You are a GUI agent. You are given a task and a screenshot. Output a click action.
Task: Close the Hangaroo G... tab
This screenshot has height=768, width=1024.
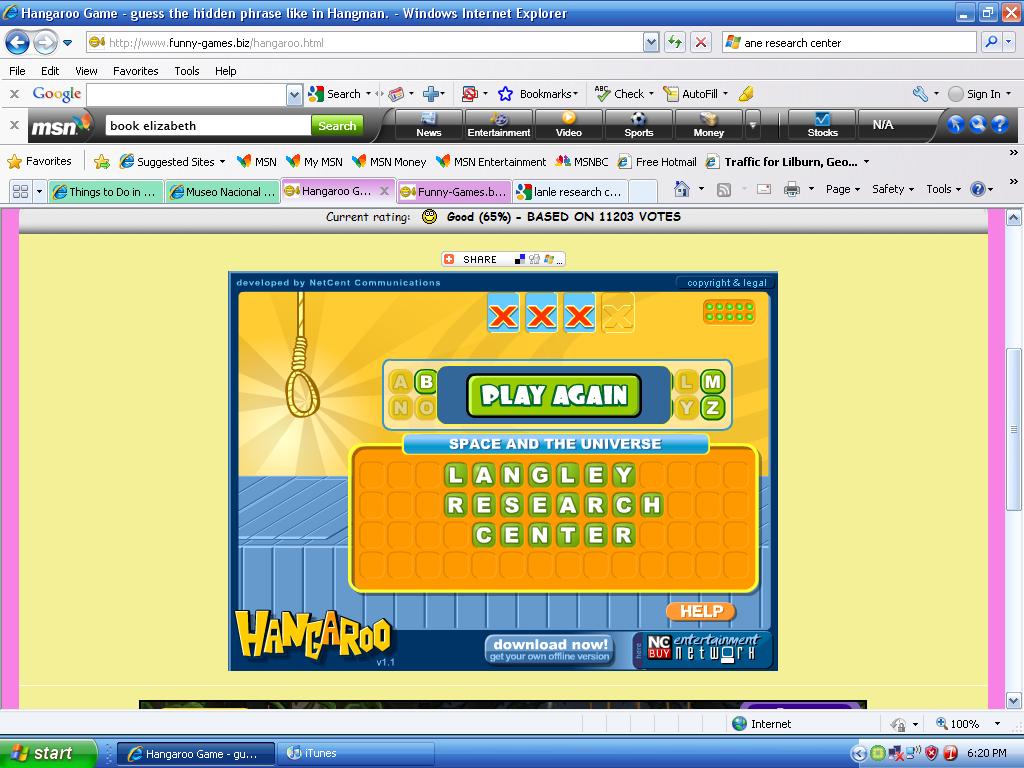385,191
